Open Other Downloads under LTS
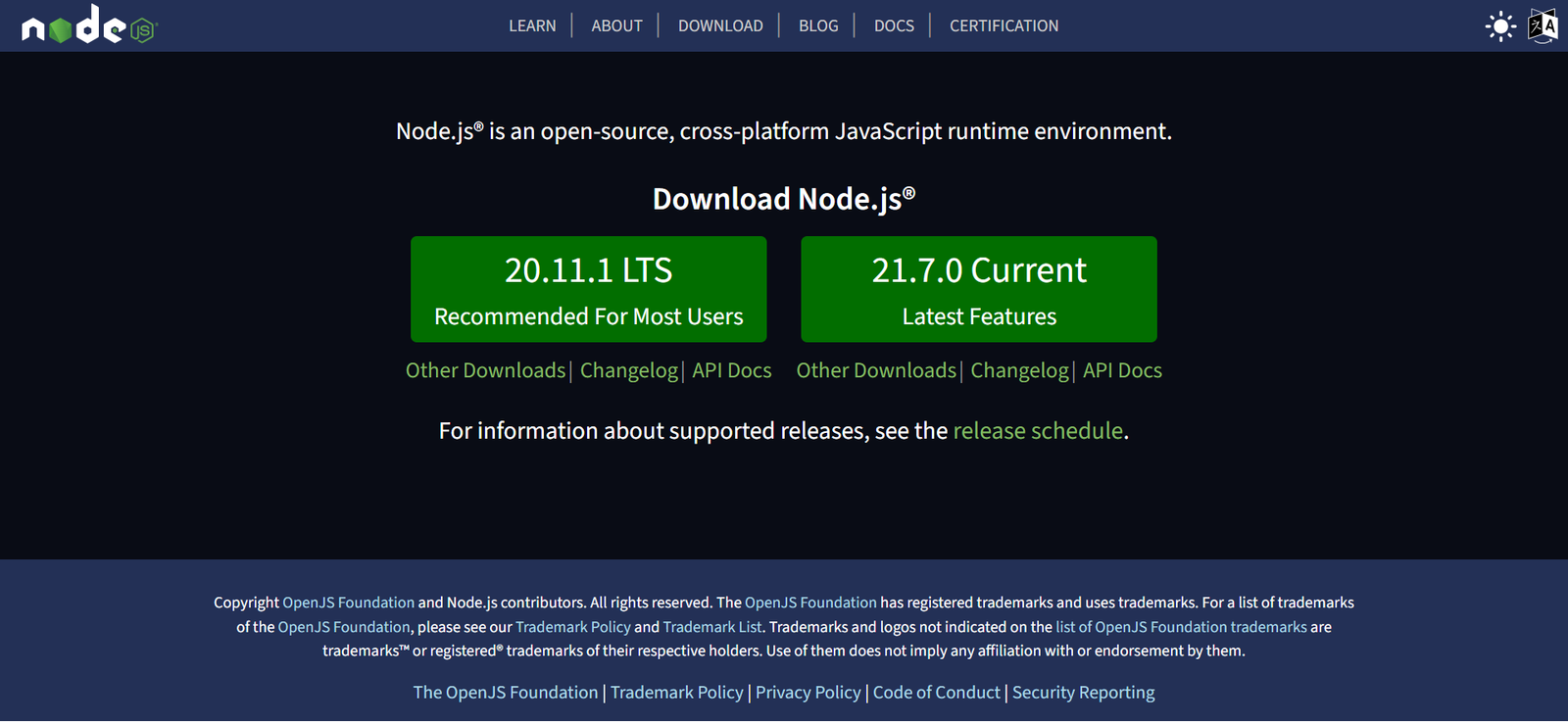This screenshot has height=723, width=1568. pos(485,370)
